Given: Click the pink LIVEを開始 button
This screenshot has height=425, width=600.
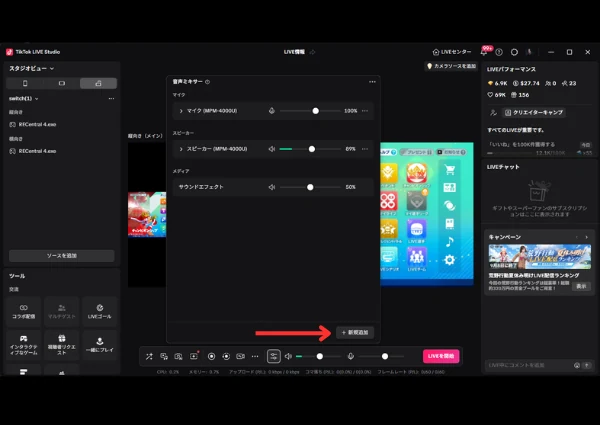Looking at the screenshot, I should tap(441, 356).
